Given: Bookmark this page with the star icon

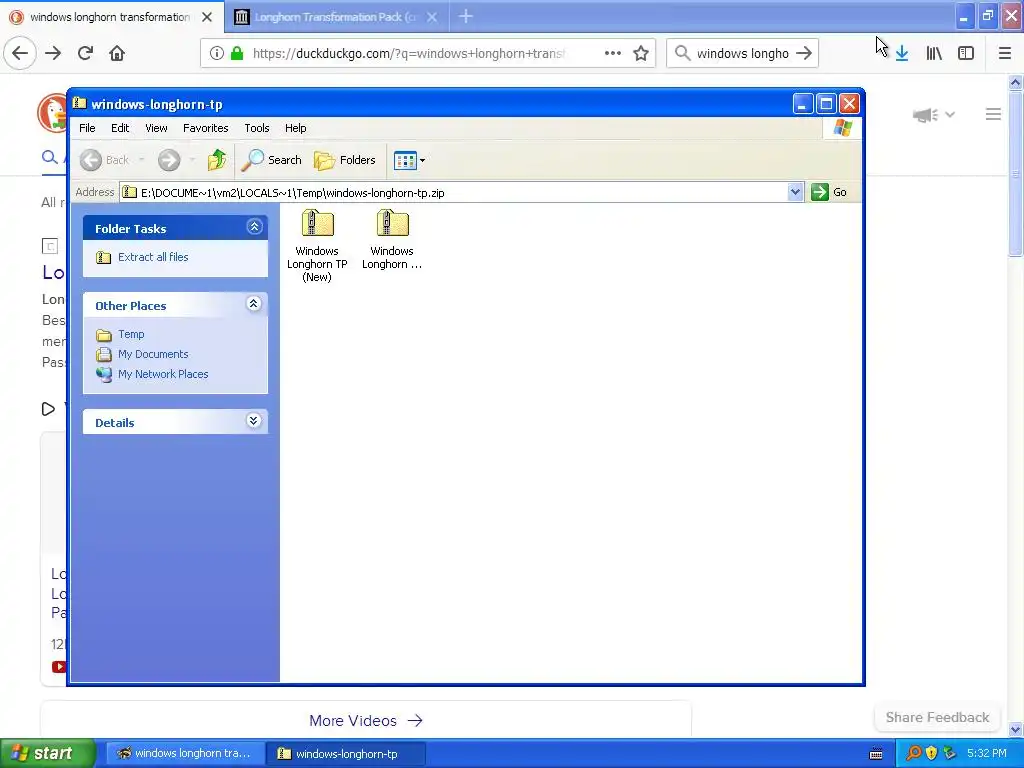Looking at the screenshot, I should [641, 54].
